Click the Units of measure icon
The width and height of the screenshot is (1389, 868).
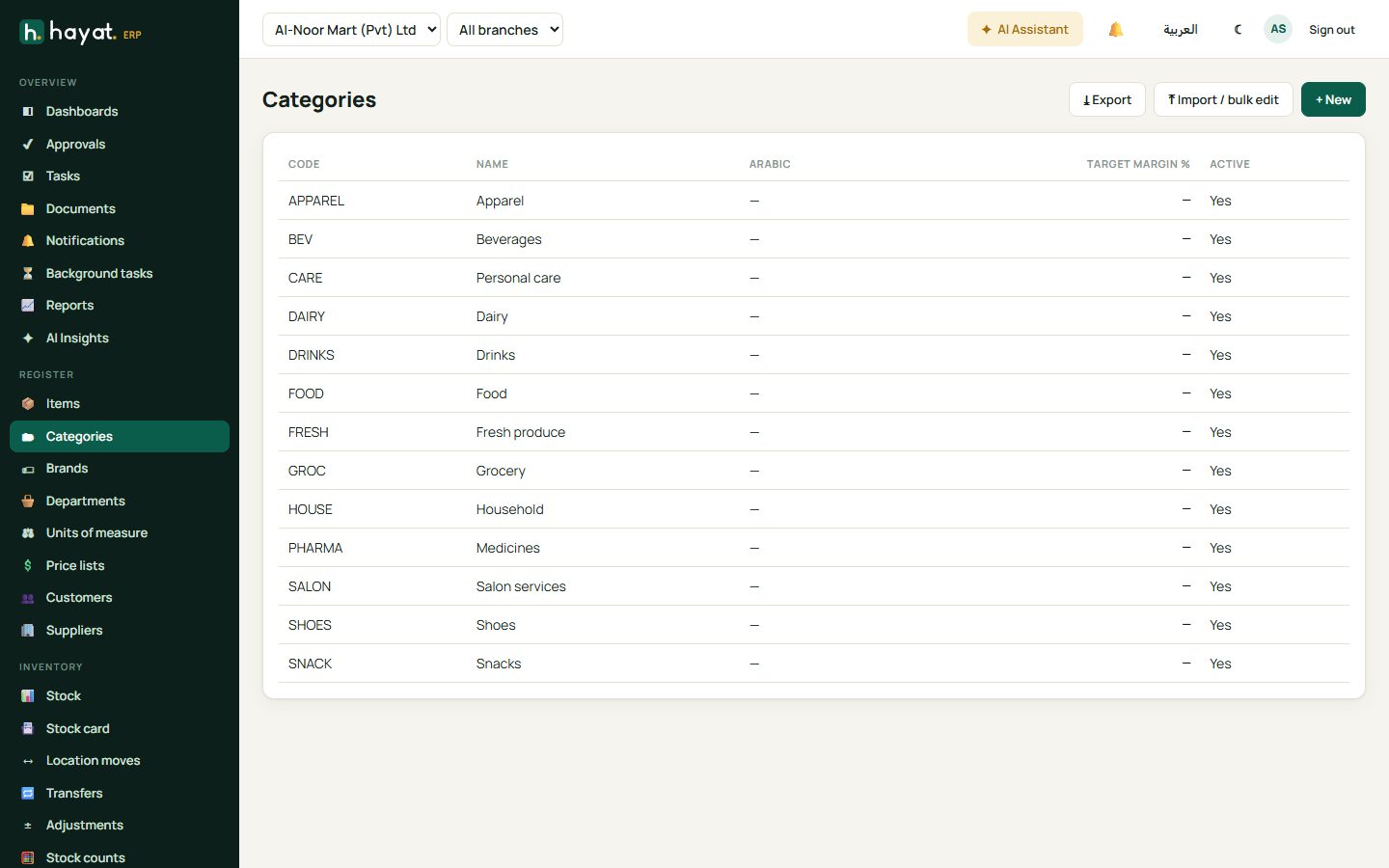[28, 533]
